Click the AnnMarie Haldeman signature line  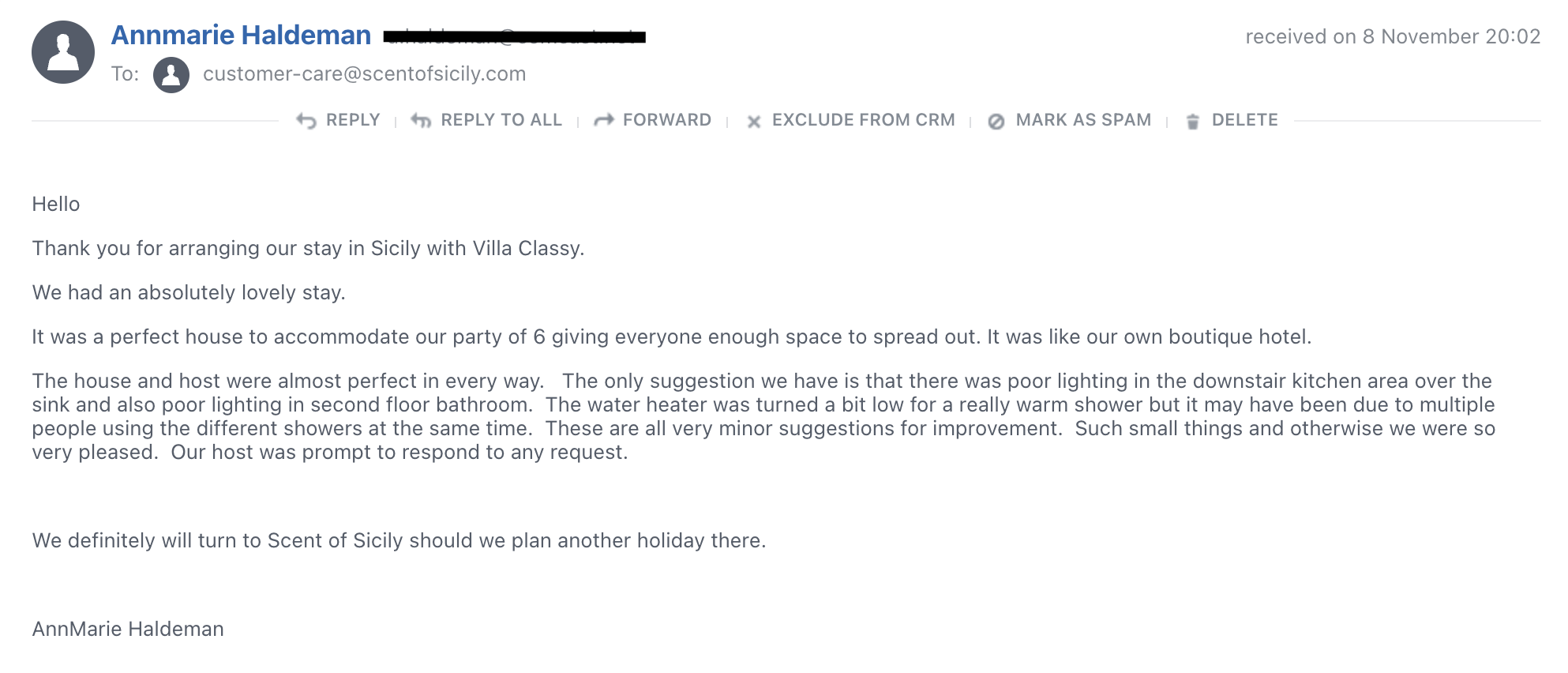[x=128, y=630]
